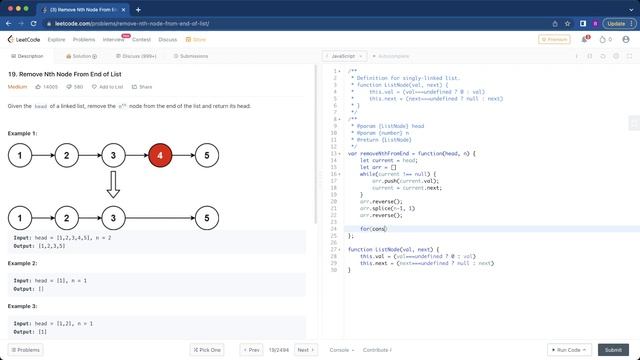640x360 pixels.
Task: Switch to the Solution tab
Action: 81,56
